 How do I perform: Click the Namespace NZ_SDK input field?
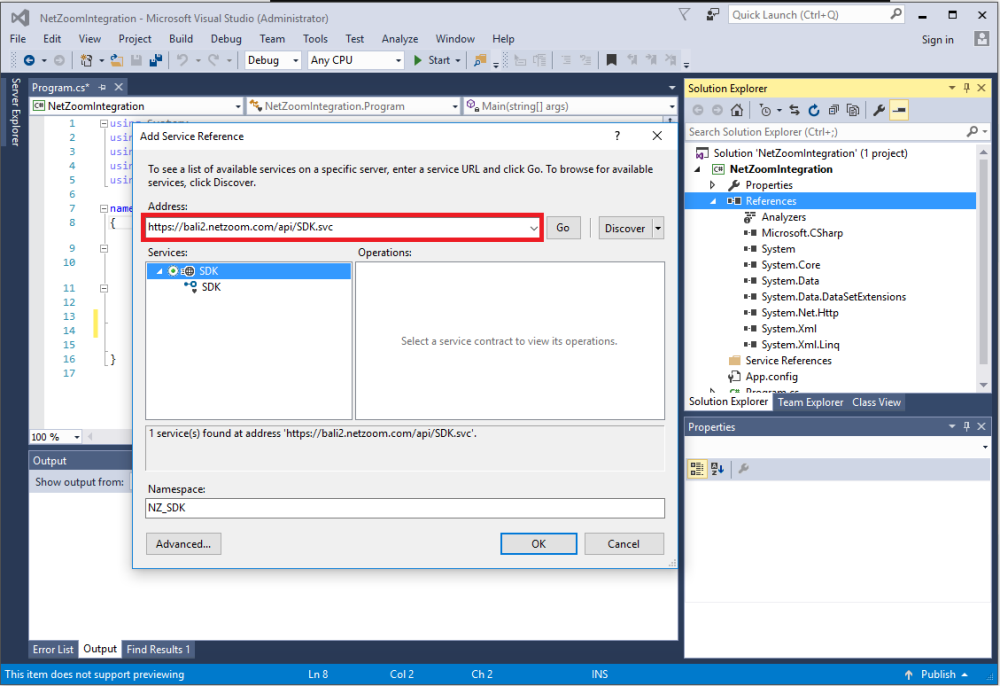point(405,508)
